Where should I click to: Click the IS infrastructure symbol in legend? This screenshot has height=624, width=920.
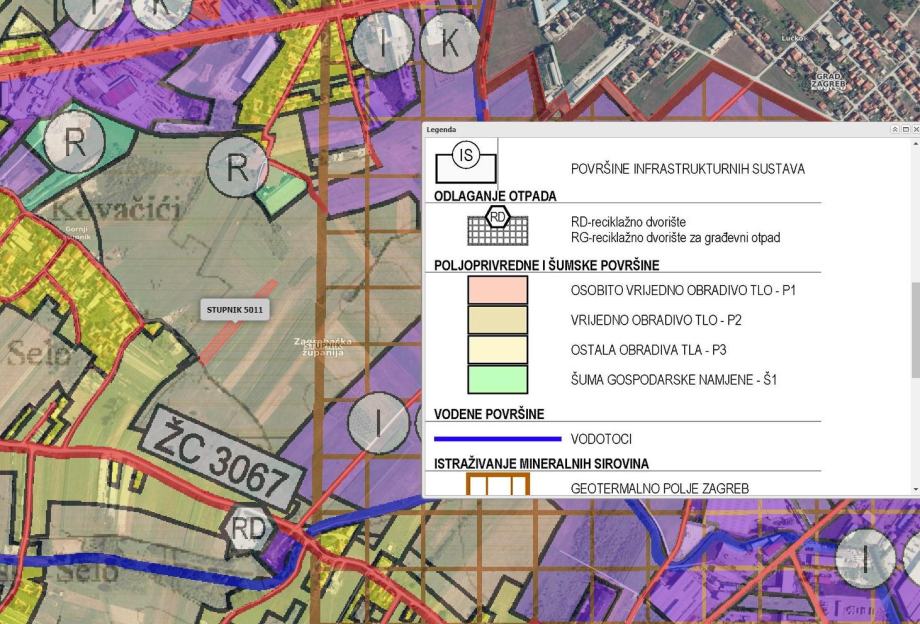click(x=466, y=162)
